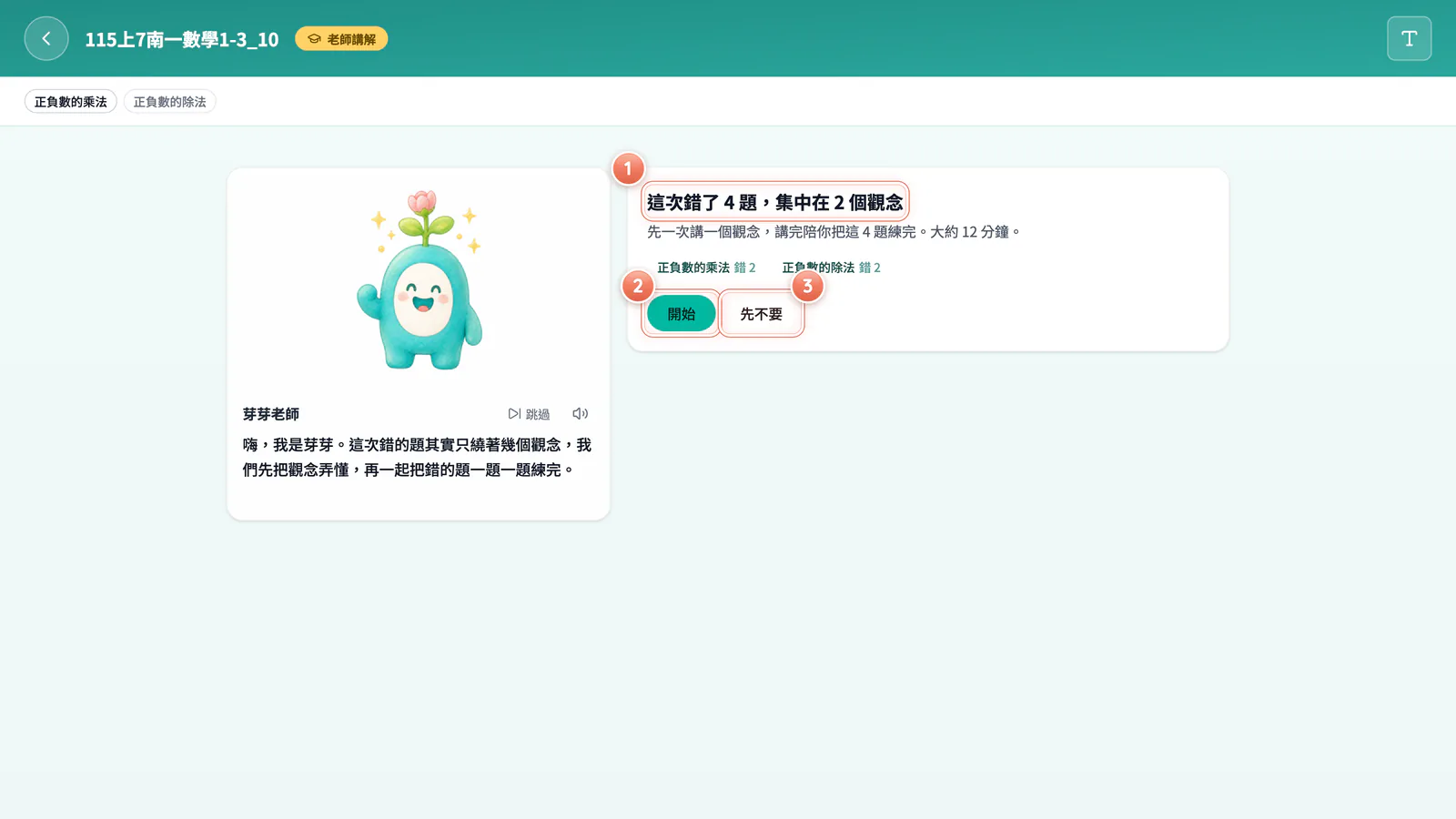
Task: Click the teacher's dialogue text
Action: click(x=417, y=457)
